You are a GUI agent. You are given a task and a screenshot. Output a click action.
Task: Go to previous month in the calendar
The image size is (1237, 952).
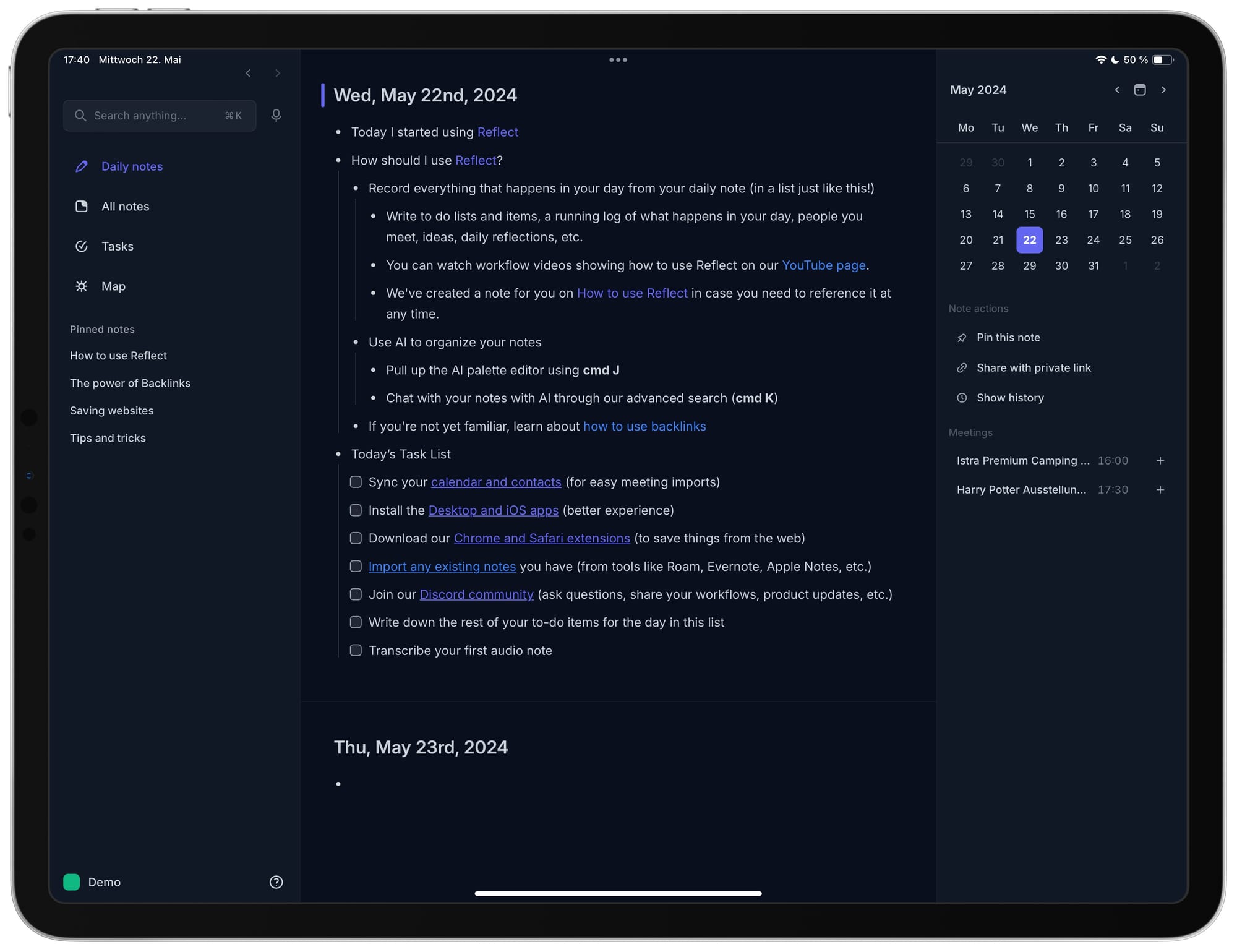(1117, 90)
